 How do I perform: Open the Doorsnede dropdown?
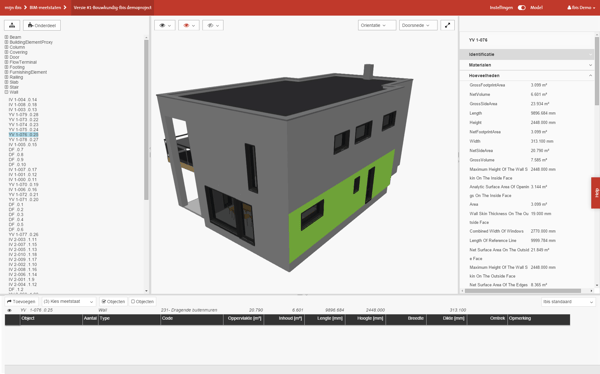418,25
